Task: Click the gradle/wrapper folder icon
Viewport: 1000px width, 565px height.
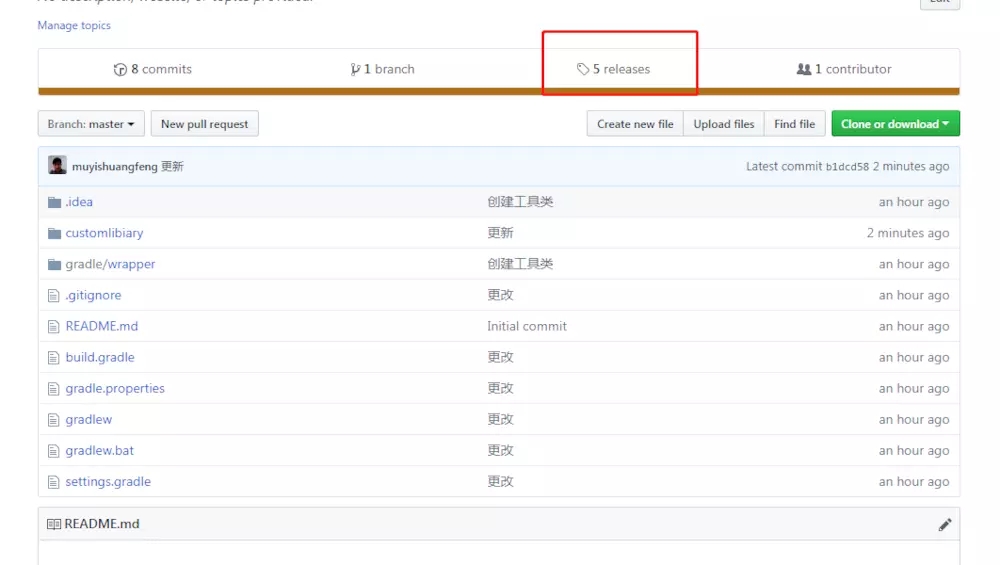Action: click(54, 264)
